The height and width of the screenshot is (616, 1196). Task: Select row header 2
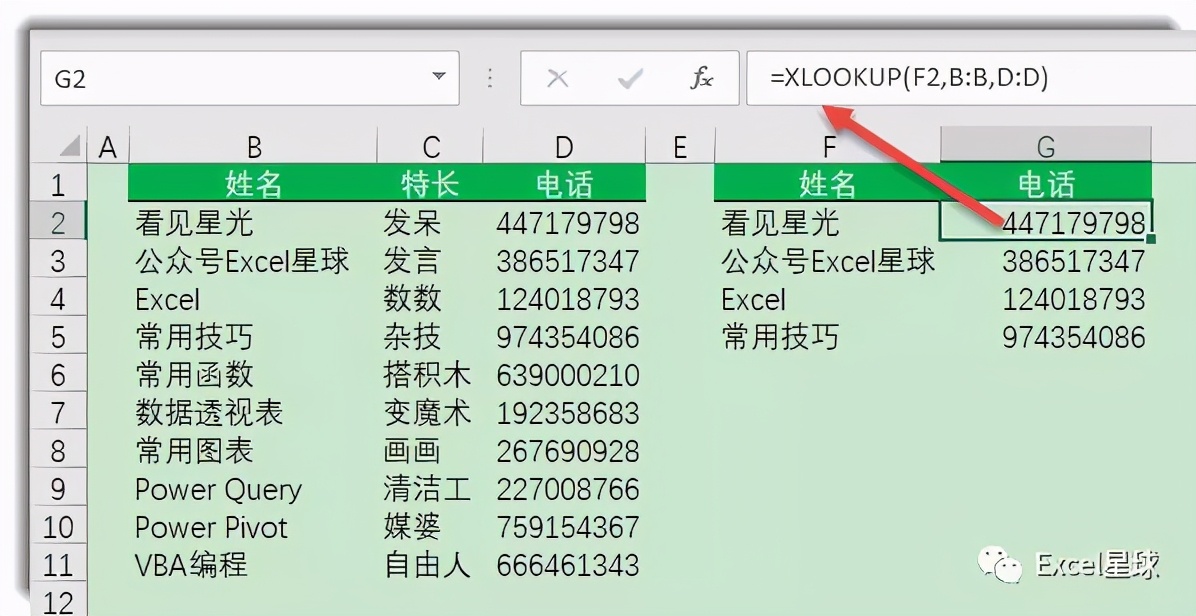[x=58, y=223]
